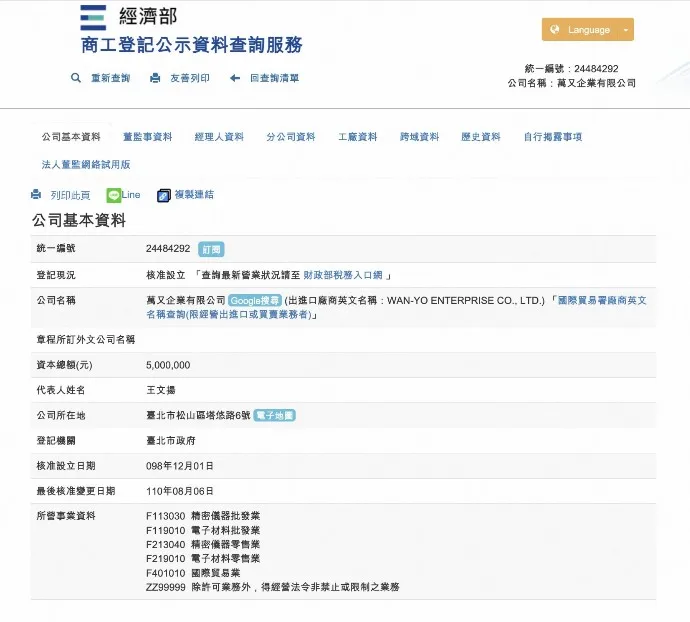Image resolution: width=690 pixels, height=622 pixels.
Task: Click the representative name 王文揚
Action: click(161, 390)
